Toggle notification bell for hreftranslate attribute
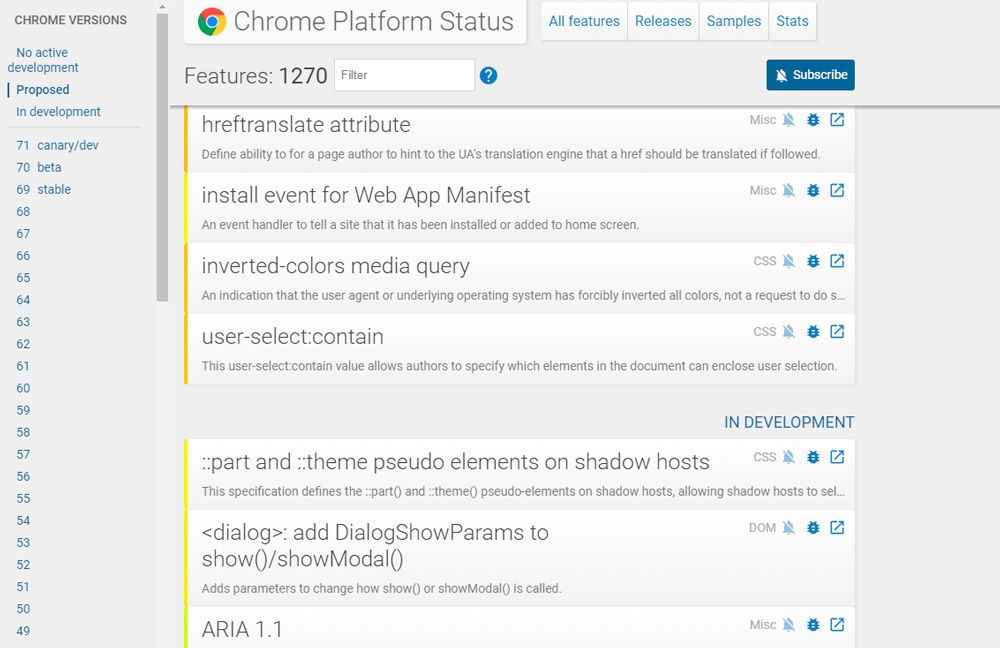Screen dimensions: 1000x648 (x=789, y=120)
